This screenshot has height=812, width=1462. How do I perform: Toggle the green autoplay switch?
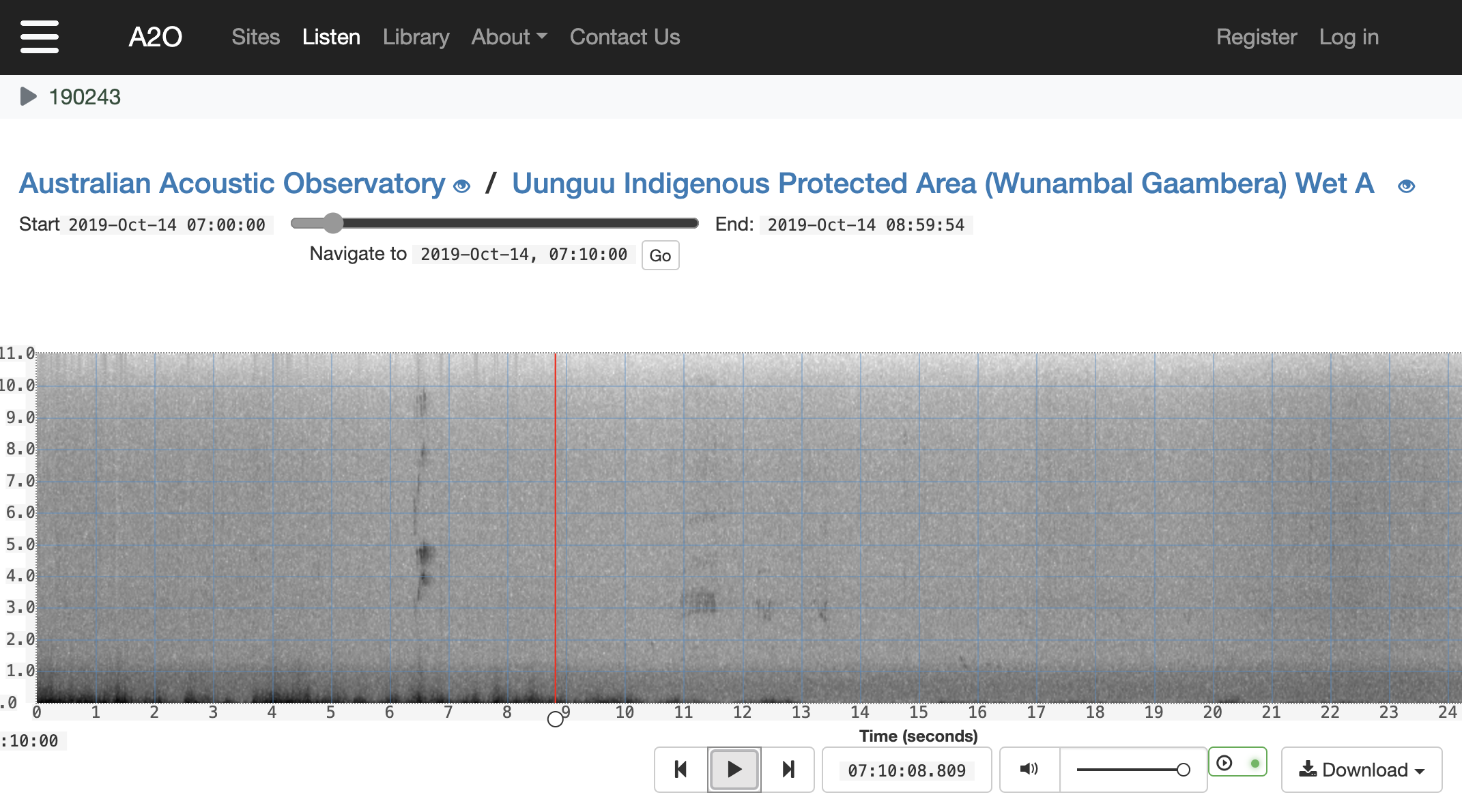click(x=1238, y=763)
